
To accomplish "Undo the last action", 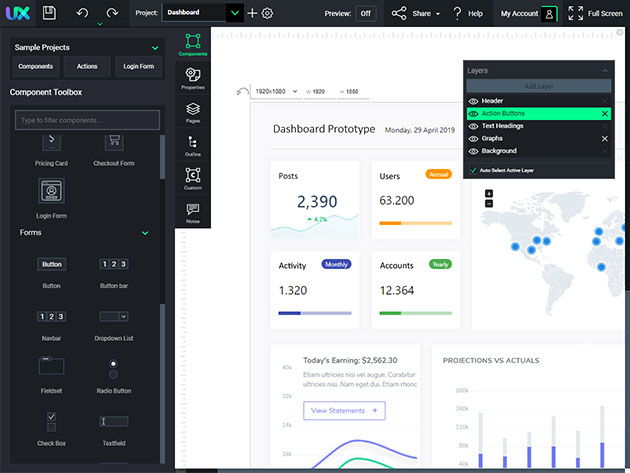I will pos(82,13).
